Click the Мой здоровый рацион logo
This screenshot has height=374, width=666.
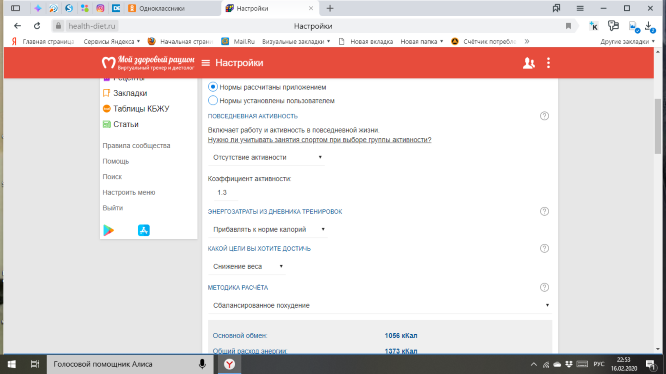[148, 62]
